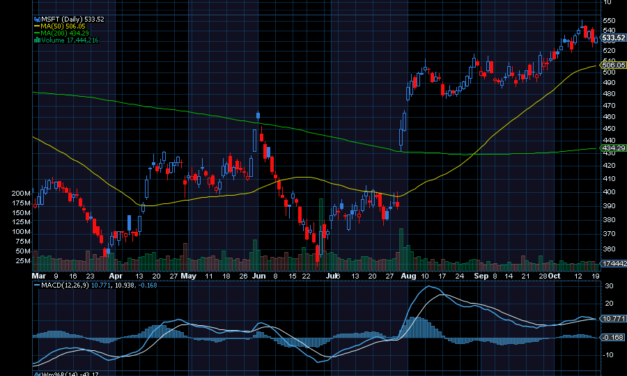Image resolution: width=627 pixels, height=376 pixels.
Task: Click the -0.168 tag on the MACD axis
Action: [x=613, y=337]
